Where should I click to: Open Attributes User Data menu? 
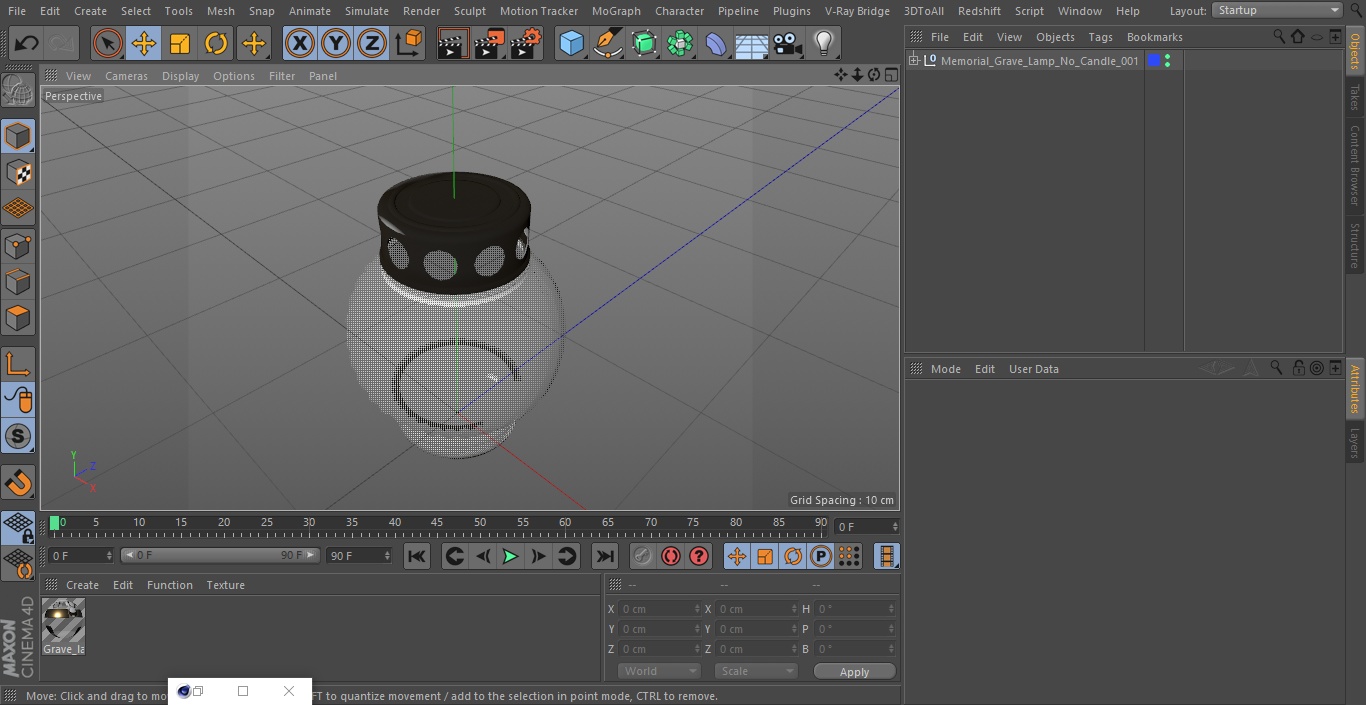[1033, 369]
